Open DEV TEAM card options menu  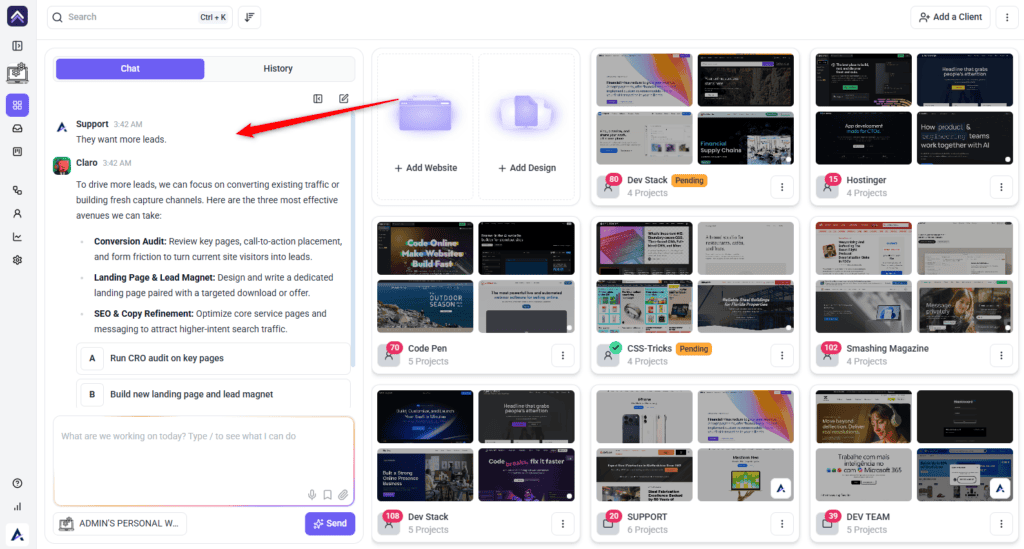coord(1001,524)
